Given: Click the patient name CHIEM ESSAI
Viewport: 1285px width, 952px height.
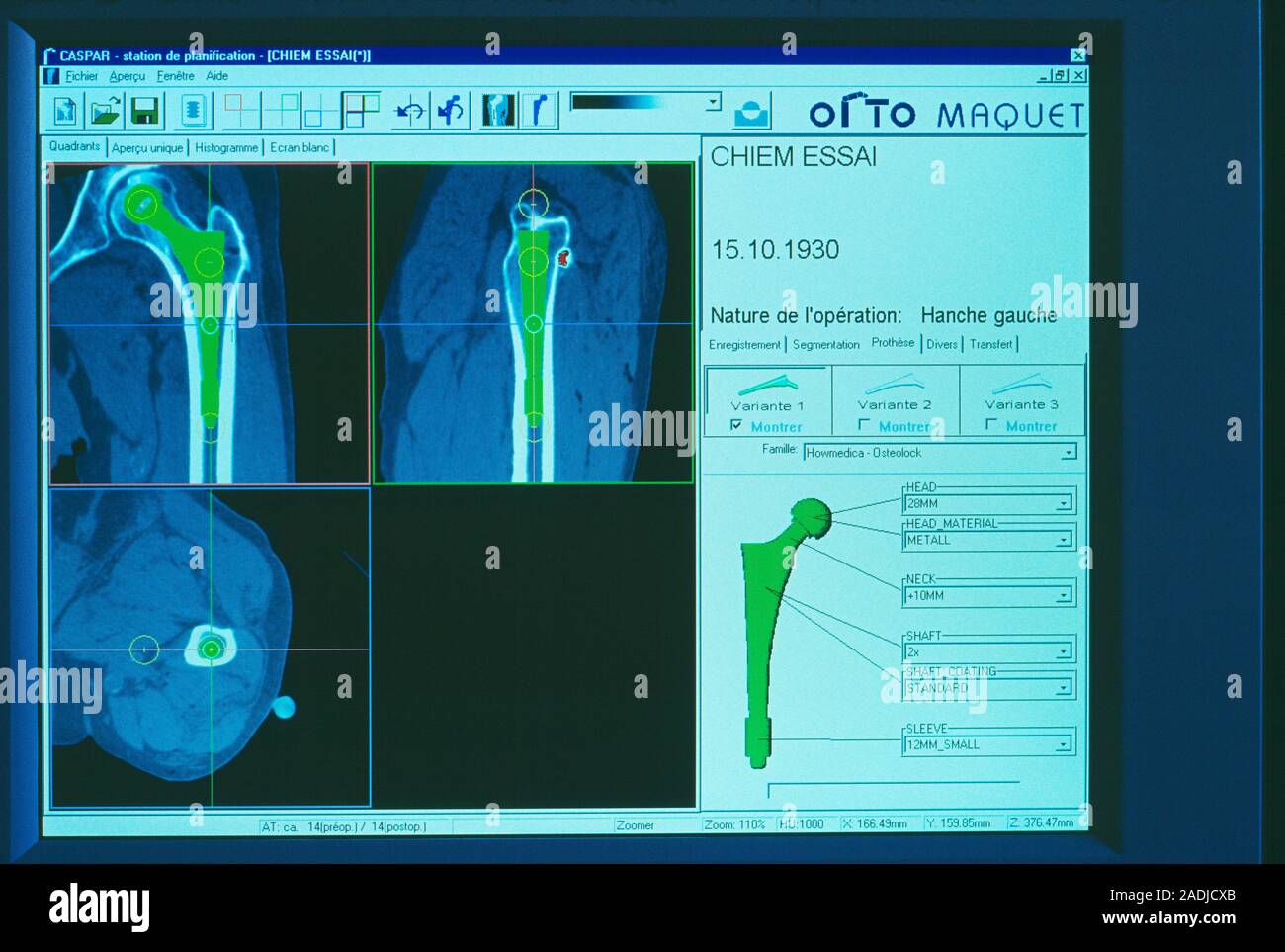Looking at the screenshot, I should 793,157.
